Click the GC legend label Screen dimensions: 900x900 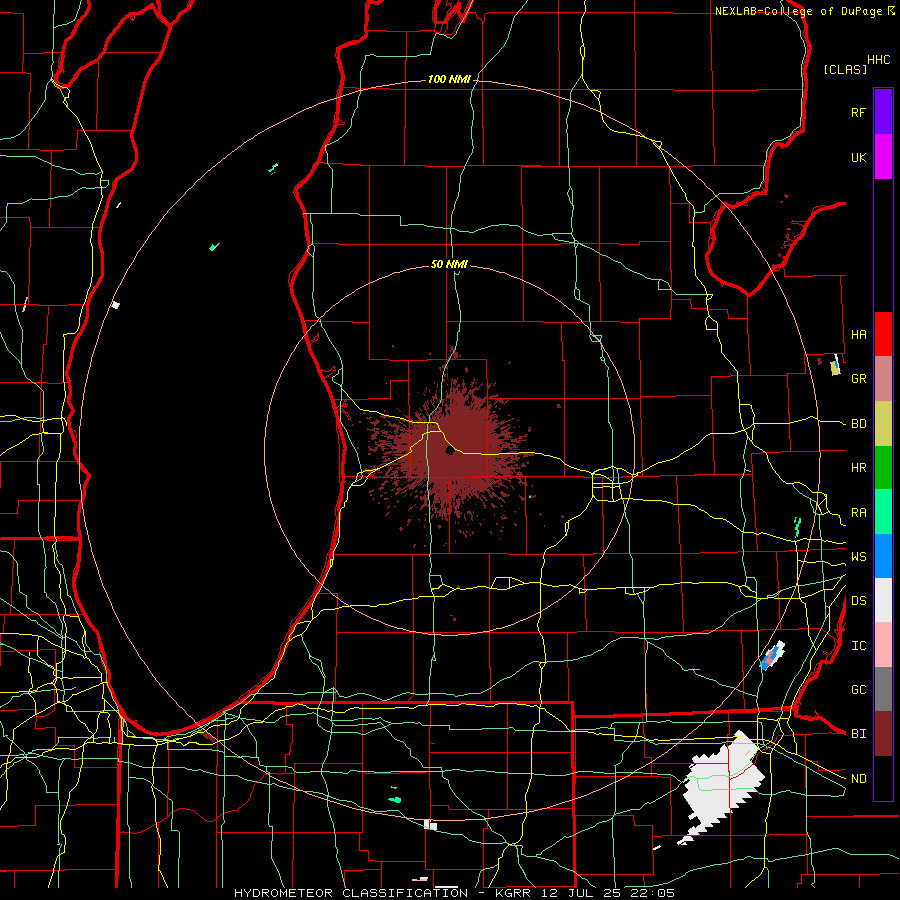[858, 690]
